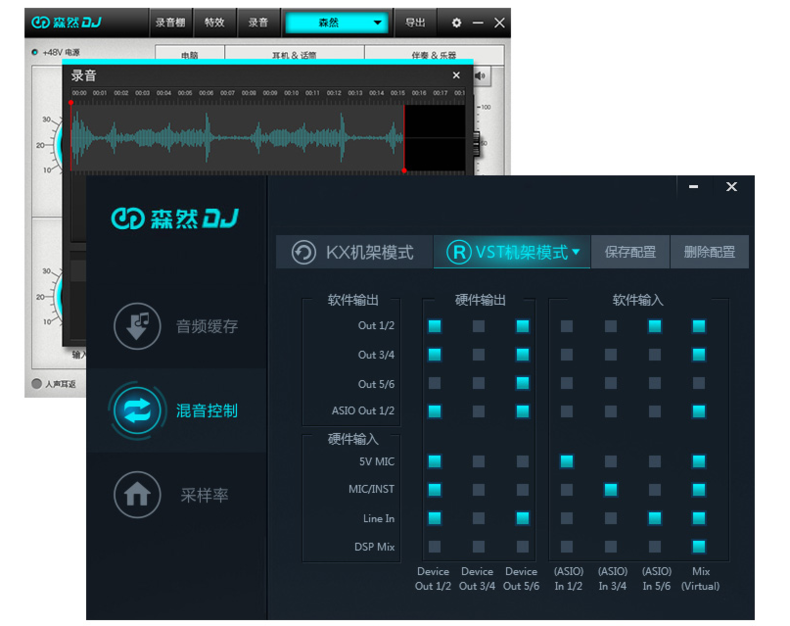
Task: Open 音频缓存 sidebar label
Action: click(207, 327)
